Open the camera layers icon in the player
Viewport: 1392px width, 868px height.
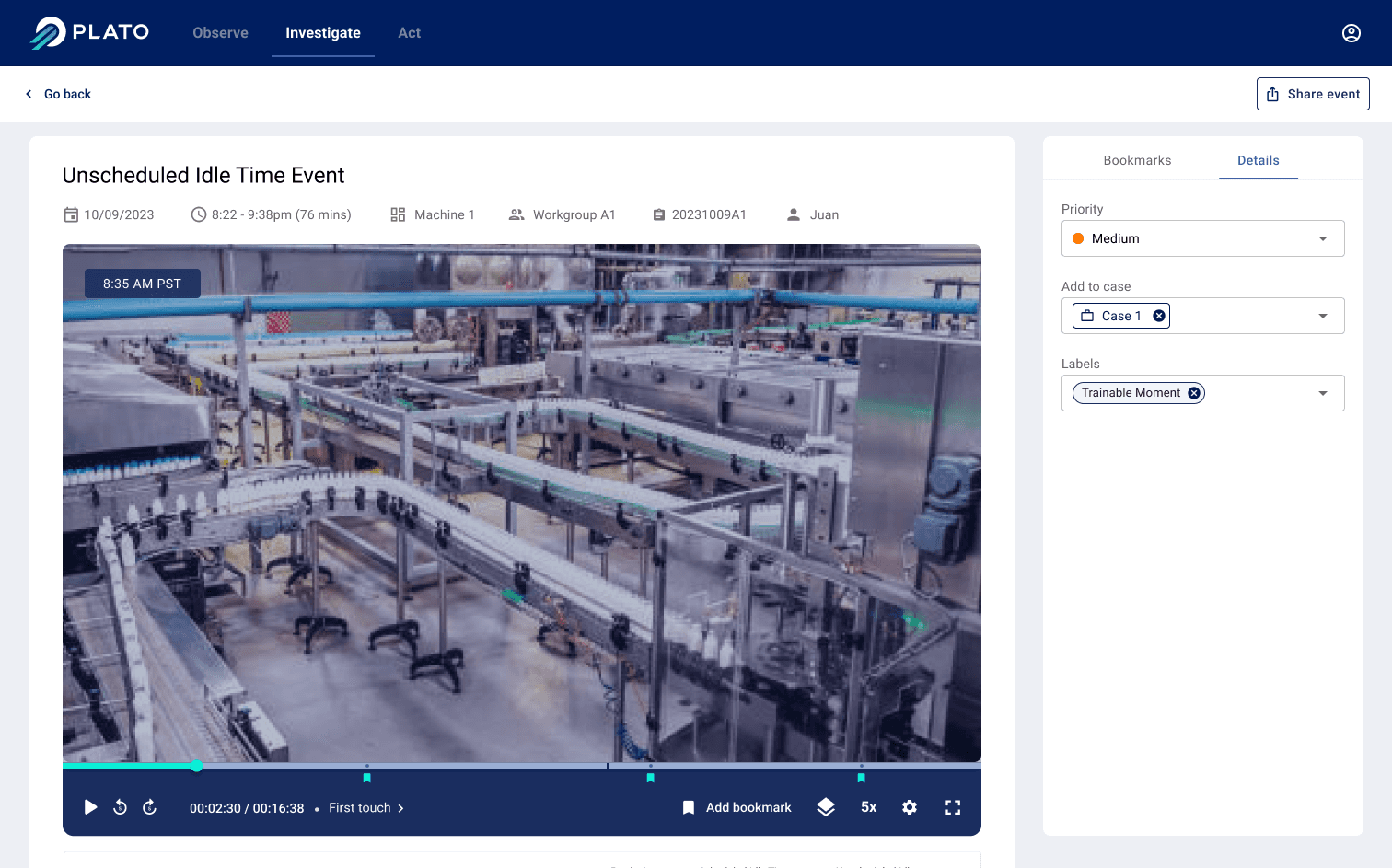pyautogui.click(x=825, y=807)
